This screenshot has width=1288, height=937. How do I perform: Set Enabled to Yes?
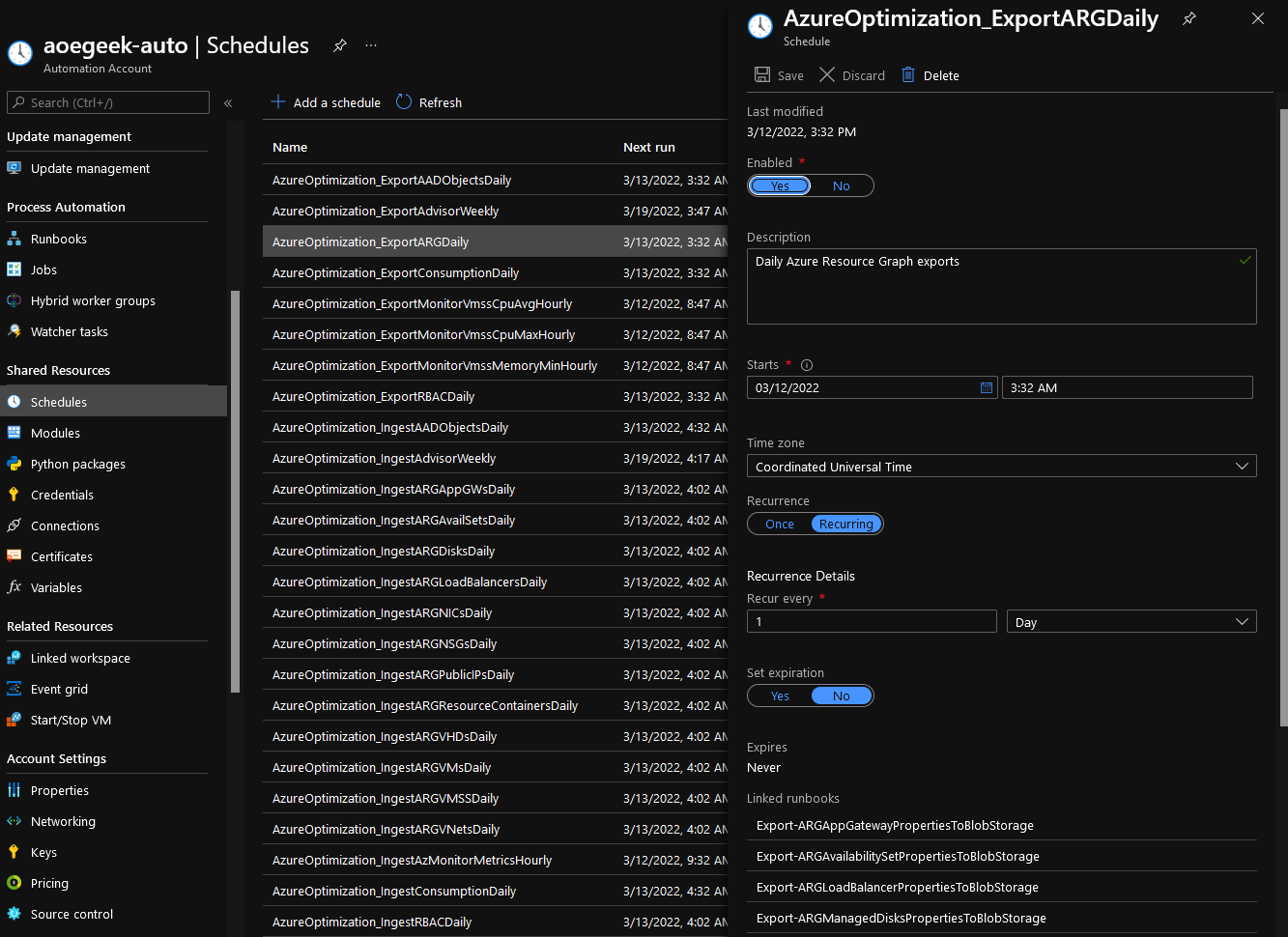pyautogui.click(x=780, y=185)
